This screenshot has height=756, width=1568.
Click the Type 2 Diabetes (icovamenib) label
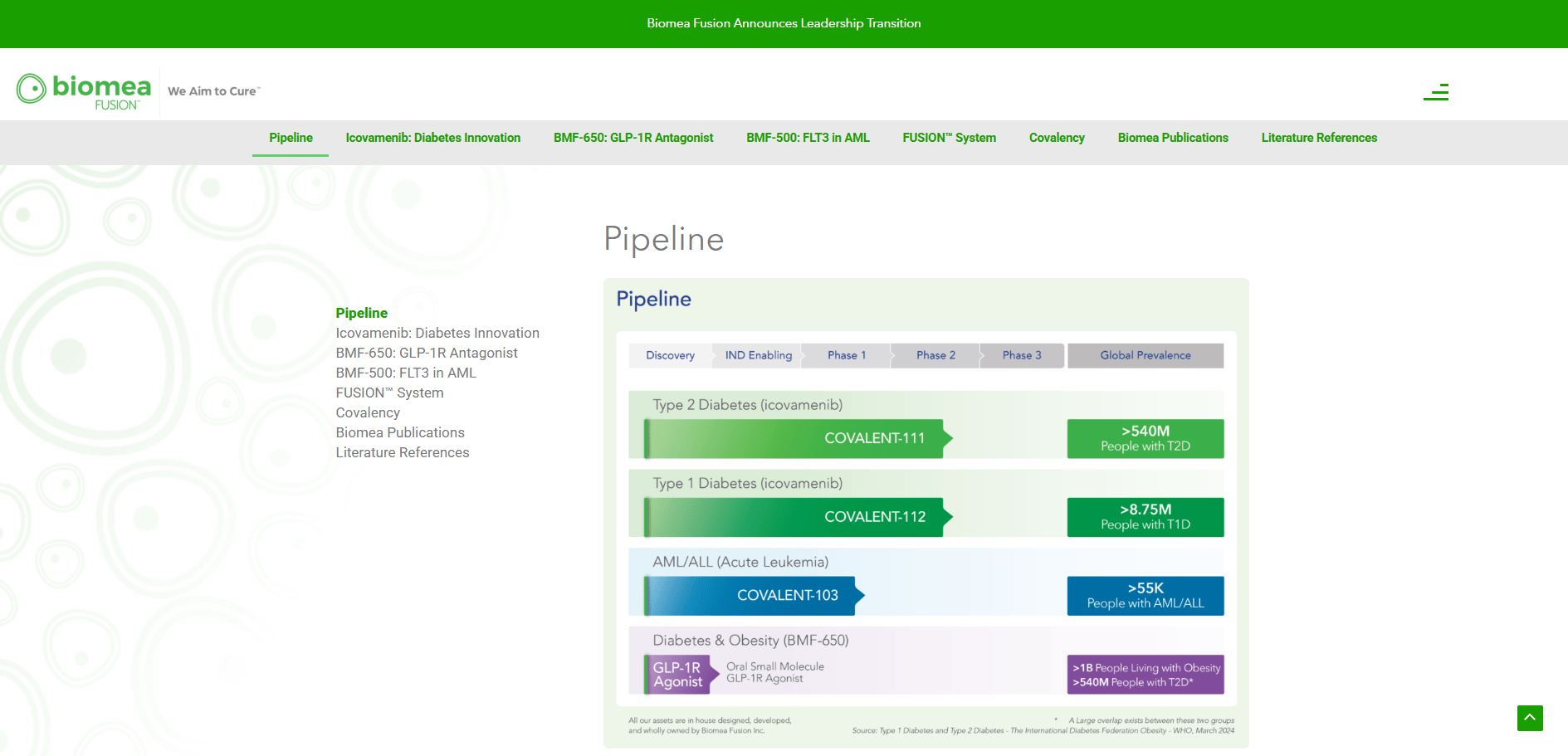point(747,405)
